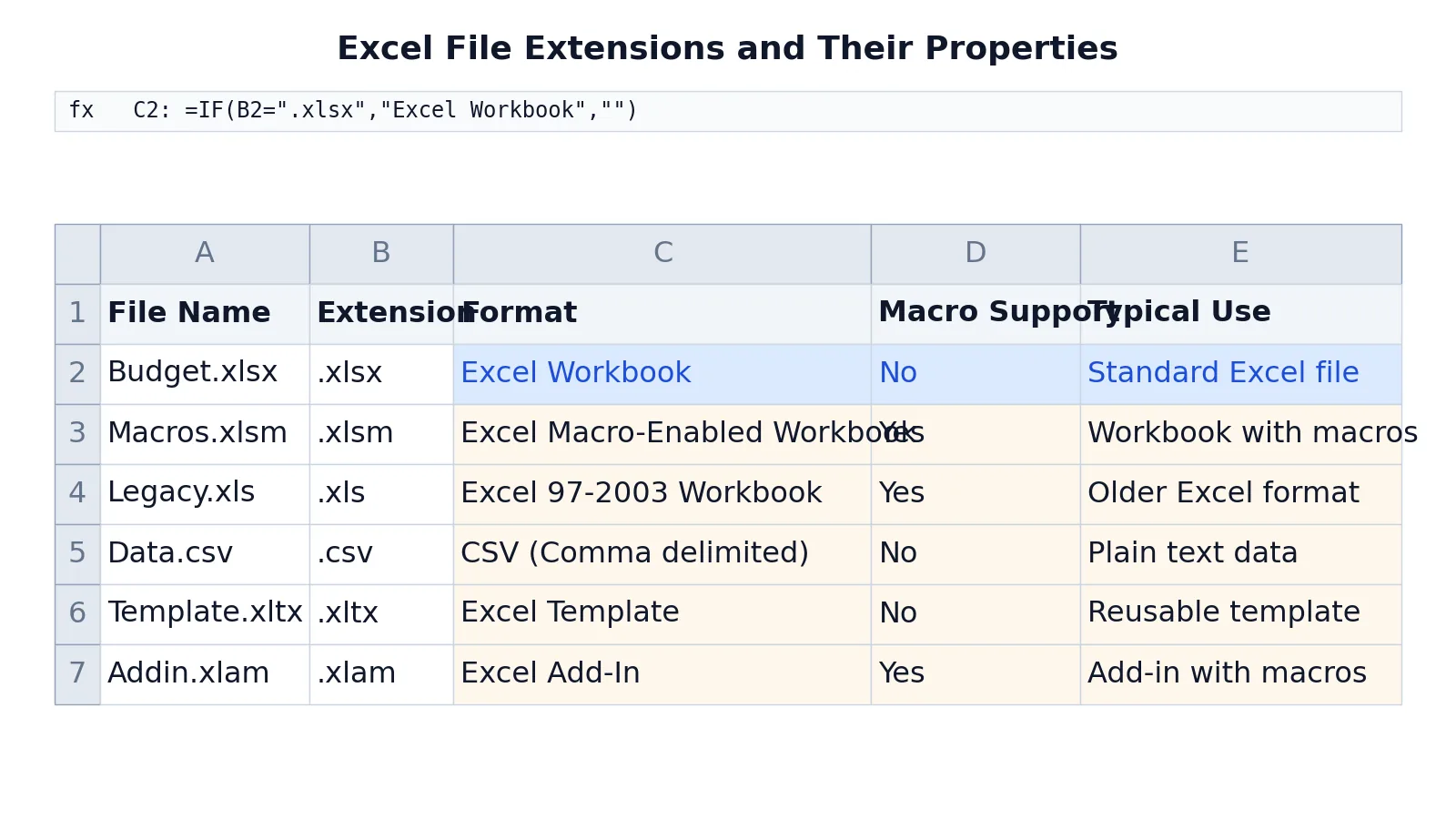Click the 'Addin.xlam' cell
This screenshot has width=1456, height=819.
(x=205, y=674)
